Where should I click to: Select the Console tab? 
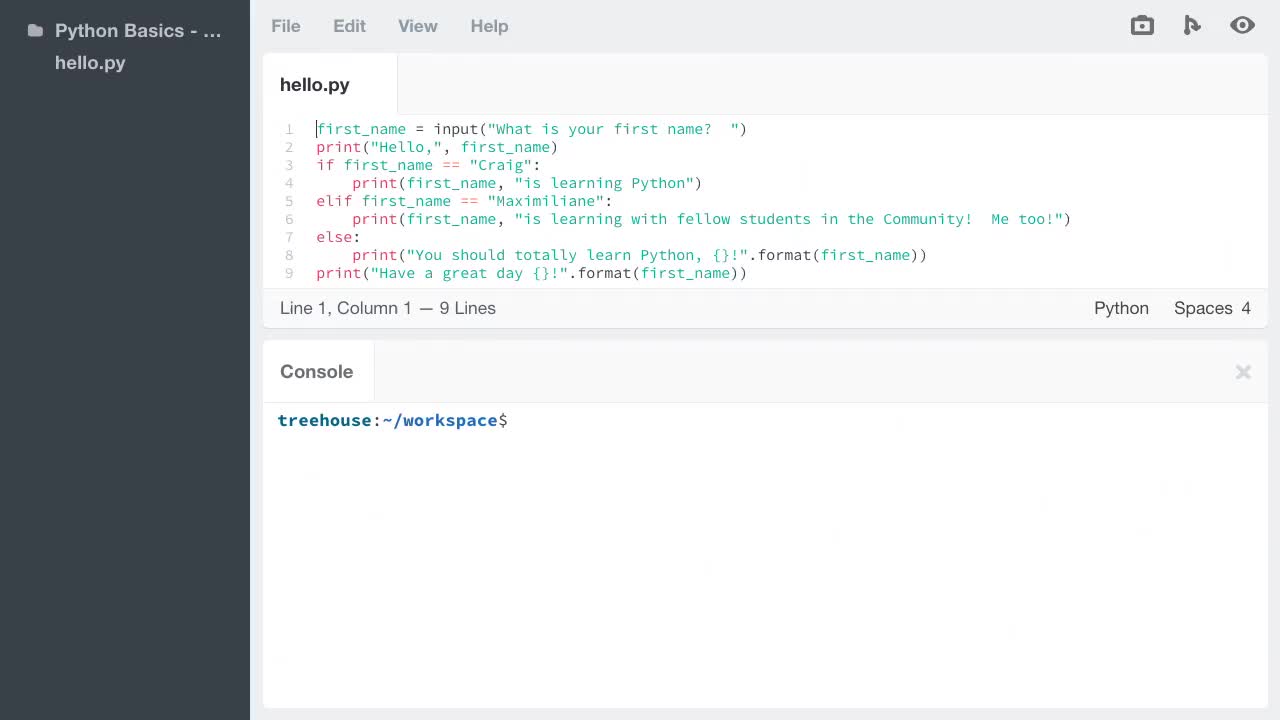coord(316,371)
